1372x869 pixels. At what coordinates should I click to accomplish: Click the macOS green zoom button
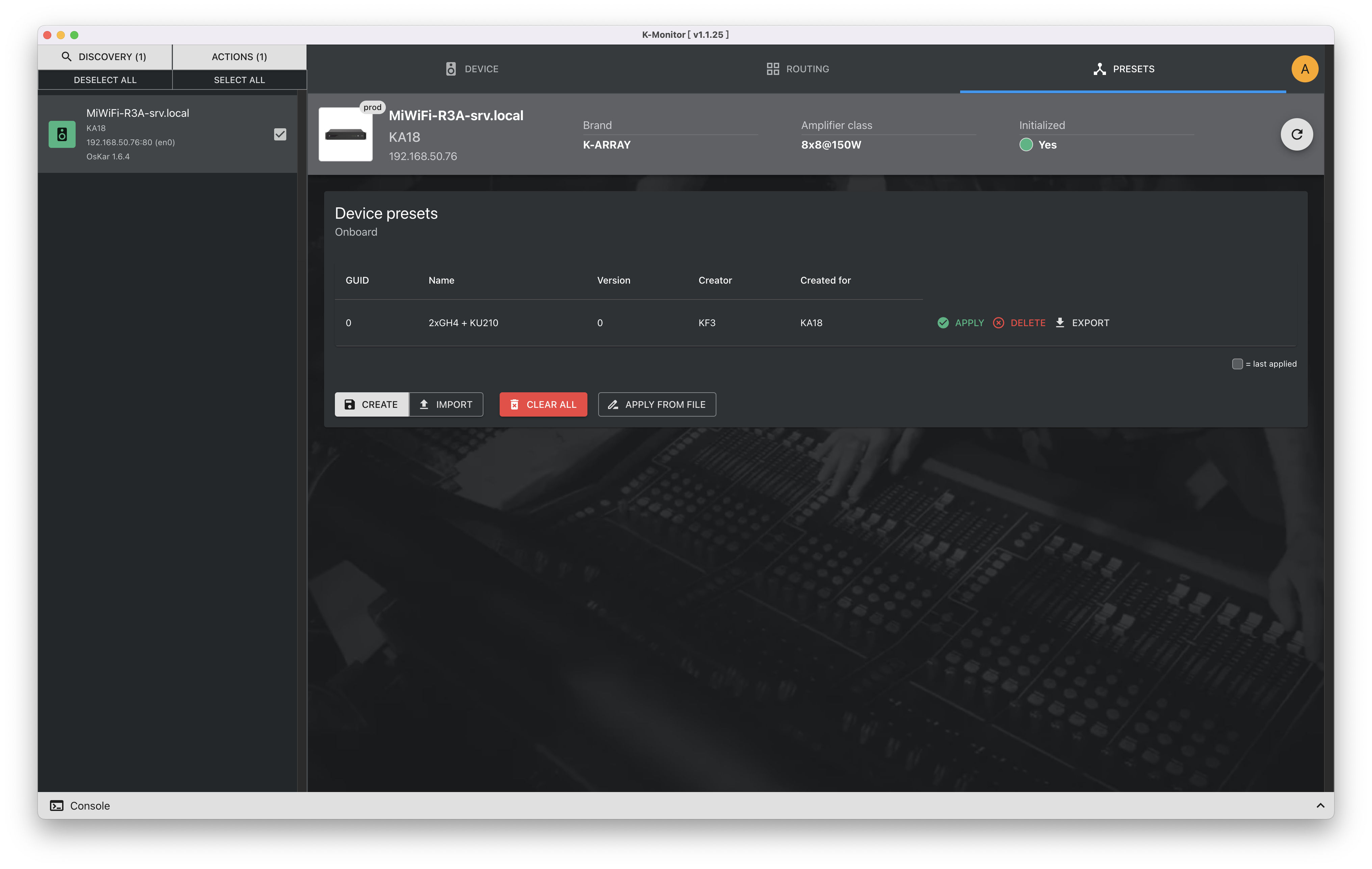[x=74, y=35]
